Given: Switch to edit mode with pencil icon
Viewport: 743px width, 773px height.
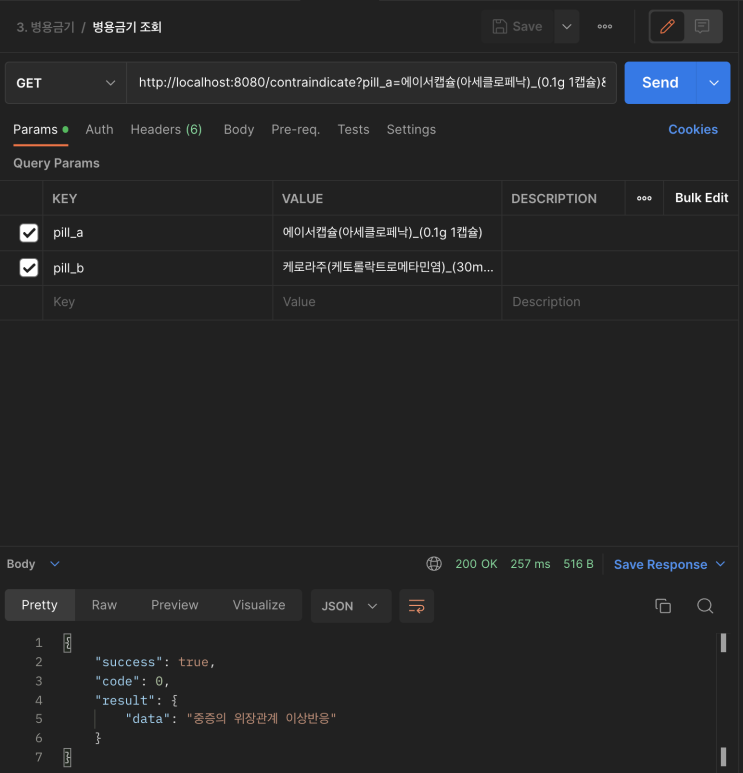Looking at the screenshot, I should [x=667, y=27].
